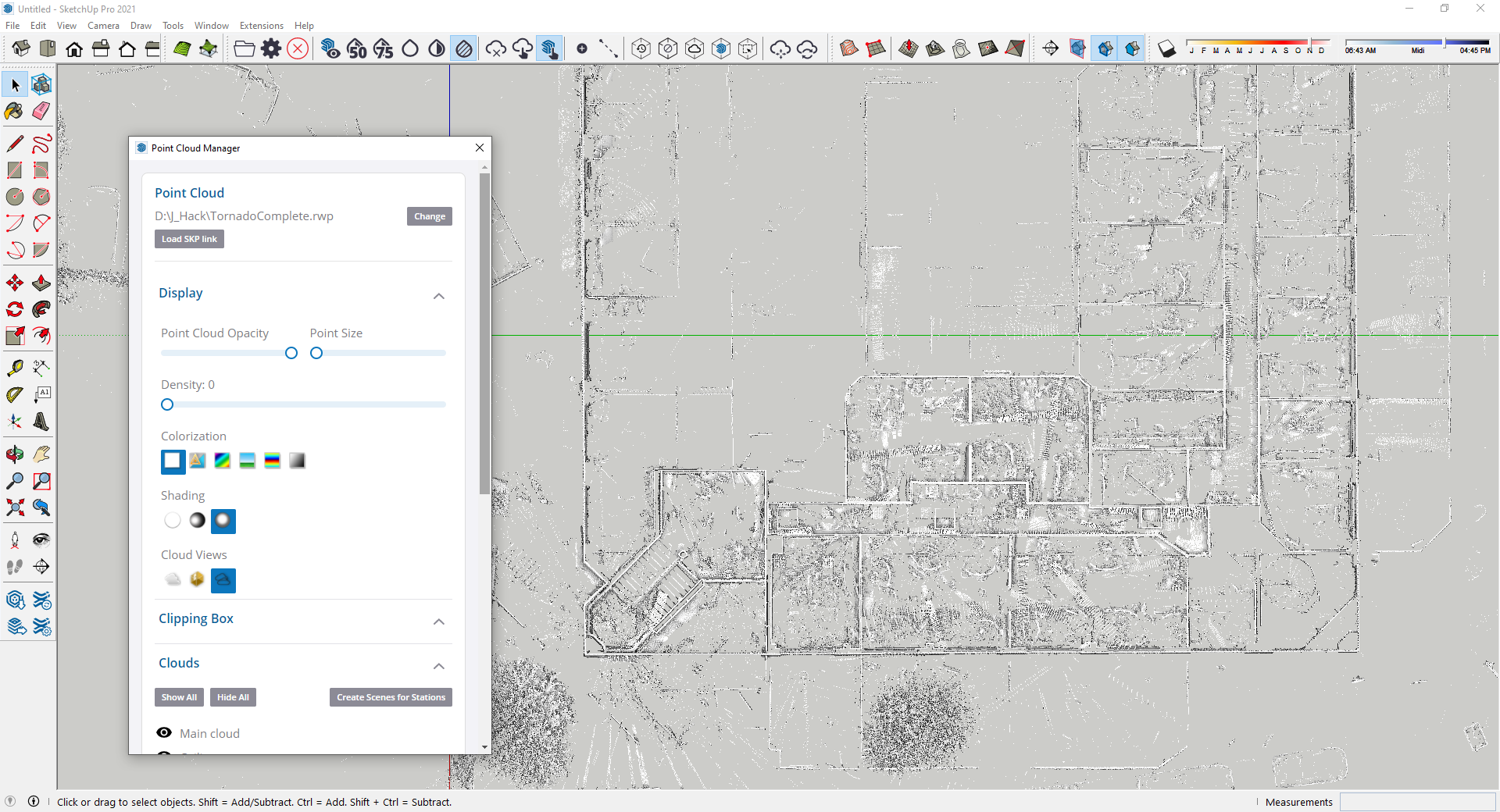
Task: Select the Eraser tool
Action: [41, 111]
